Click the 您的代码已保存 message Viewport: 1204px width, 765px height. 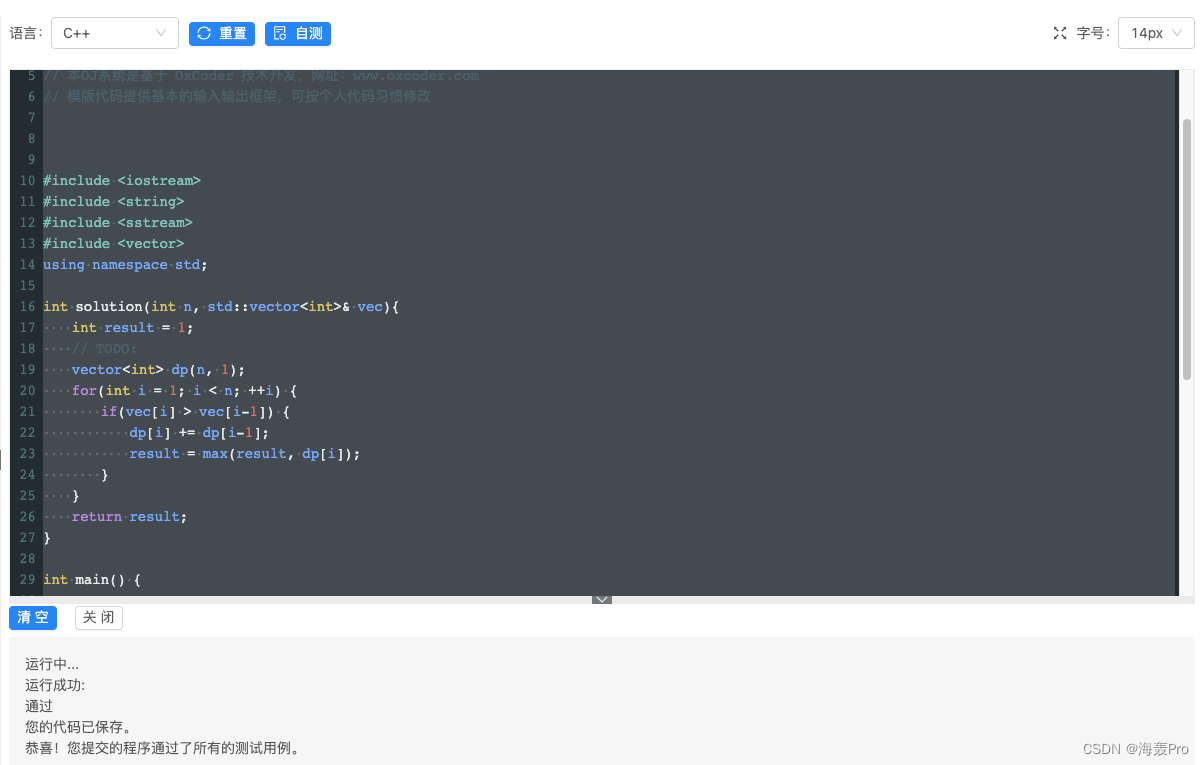78,727
